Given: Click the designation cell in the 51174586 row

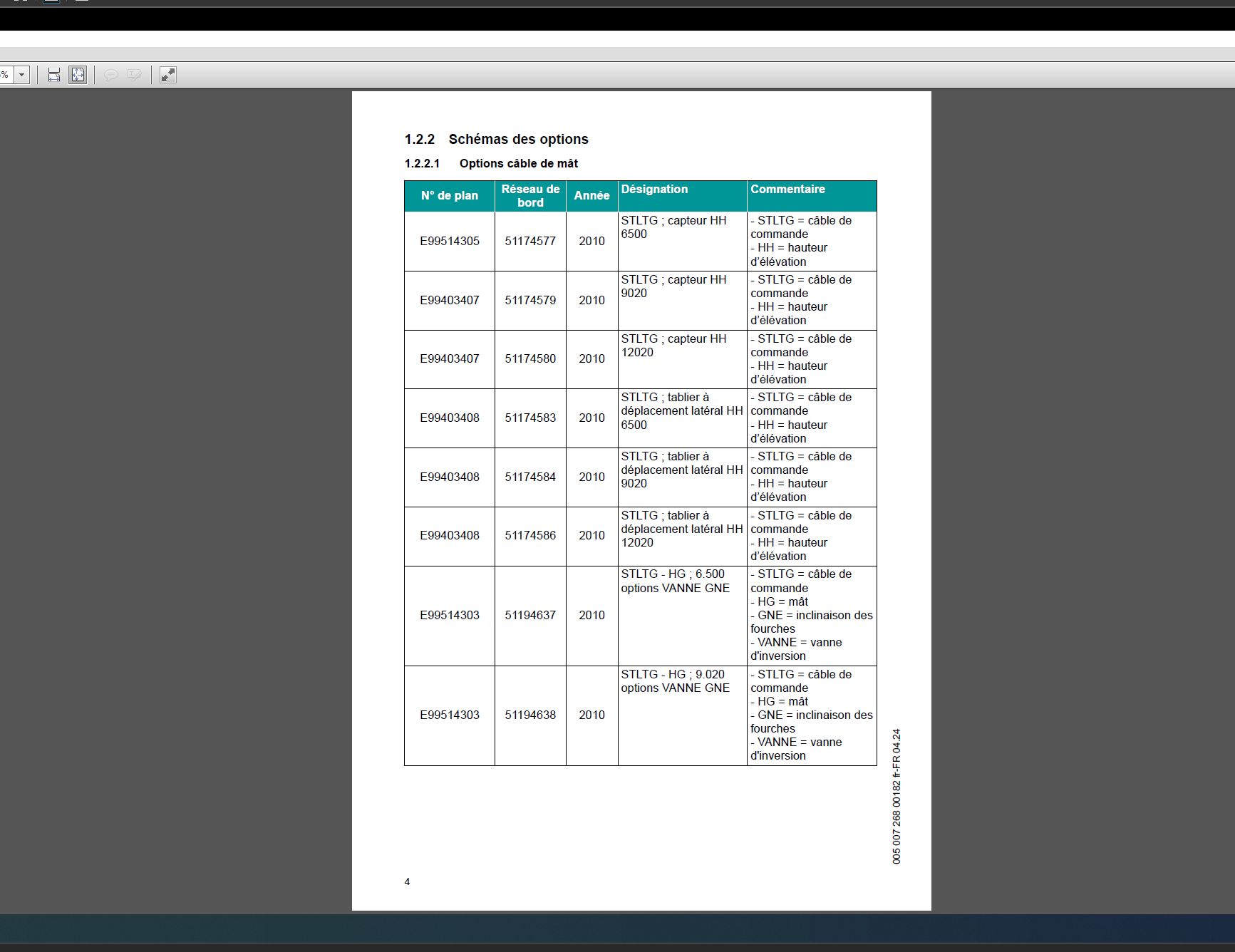Looking at the screenshot, I should coord(682,537).
